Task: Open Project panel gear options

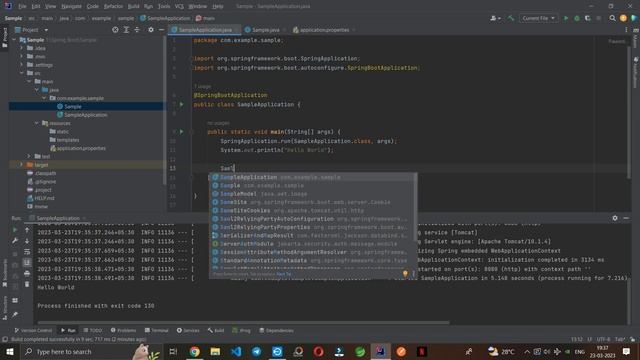Action: click(x=151, y=30)
